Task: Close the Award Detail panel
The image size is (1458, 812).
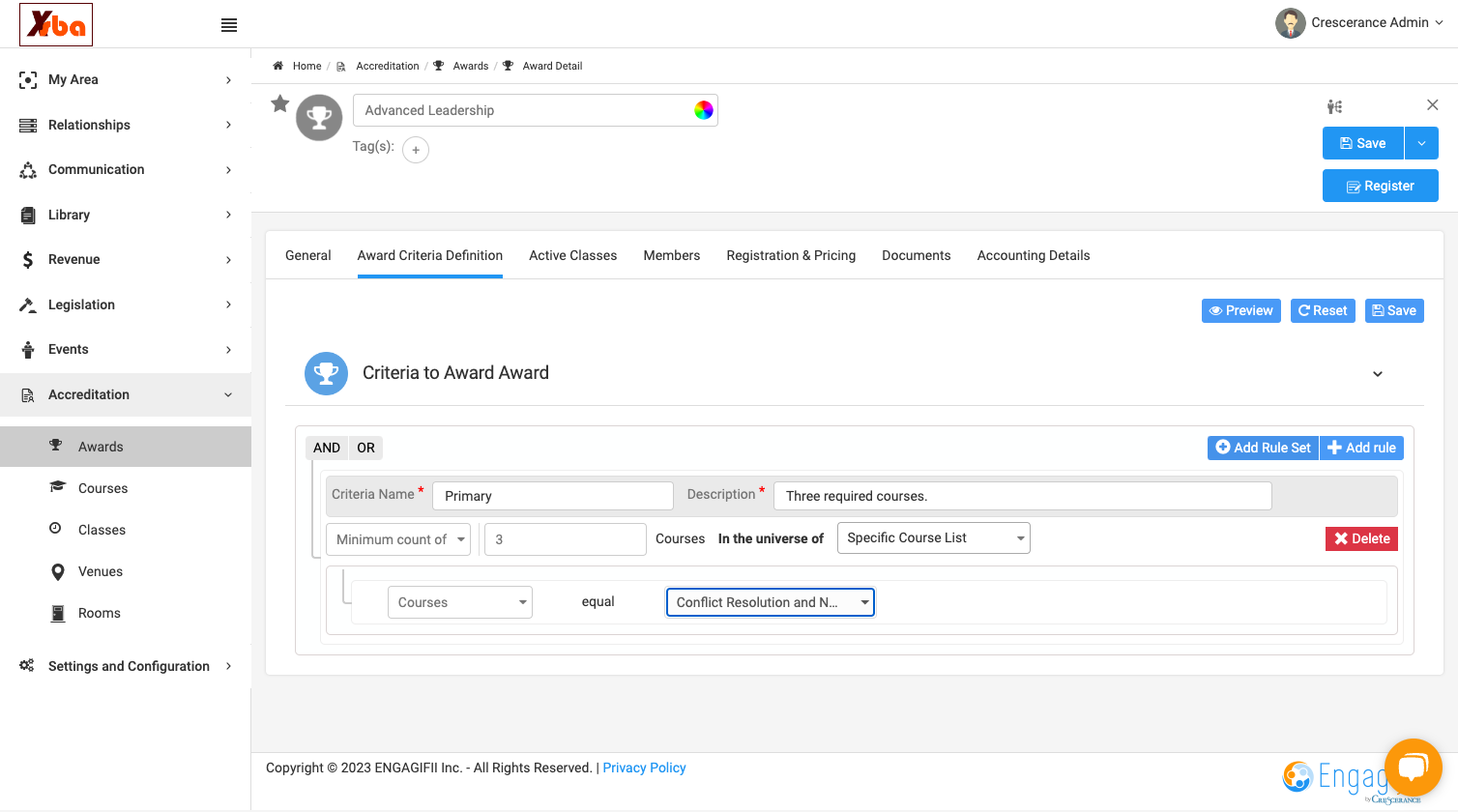Action: [x=1433, y=104]
